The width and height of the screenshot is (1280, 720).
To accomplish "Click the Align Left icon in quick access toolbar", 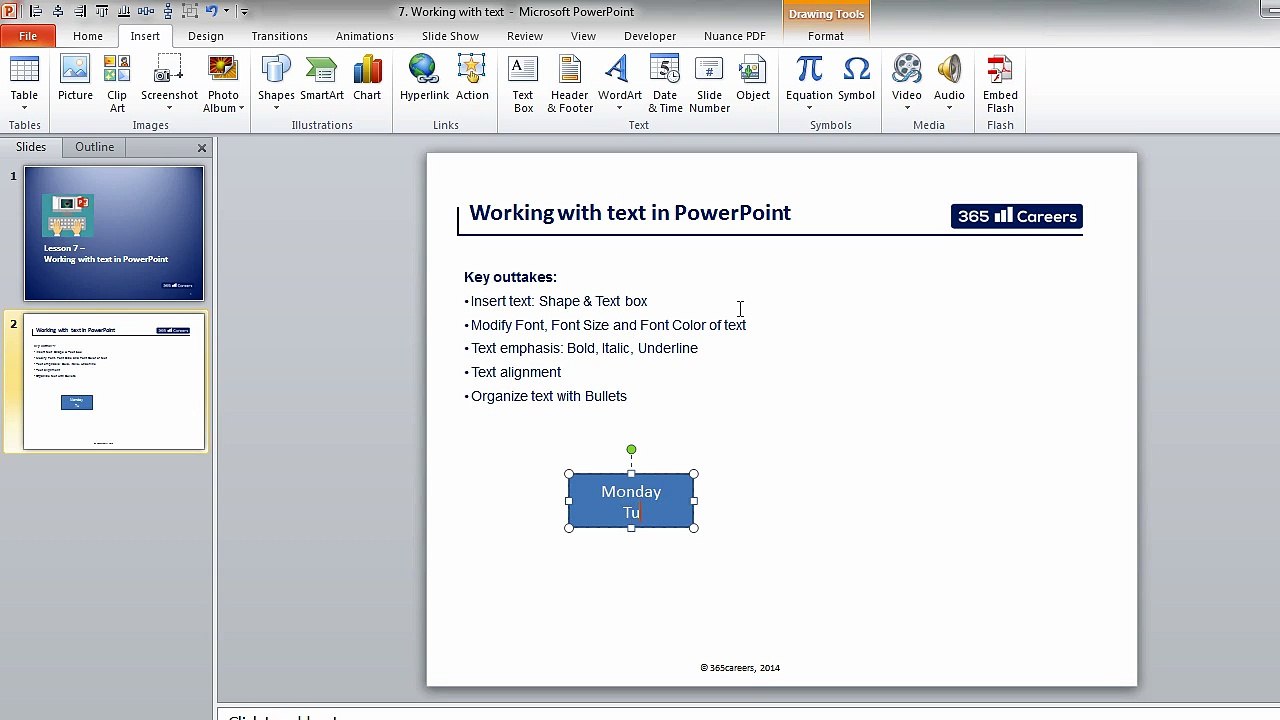I will (x=36, y=11).
